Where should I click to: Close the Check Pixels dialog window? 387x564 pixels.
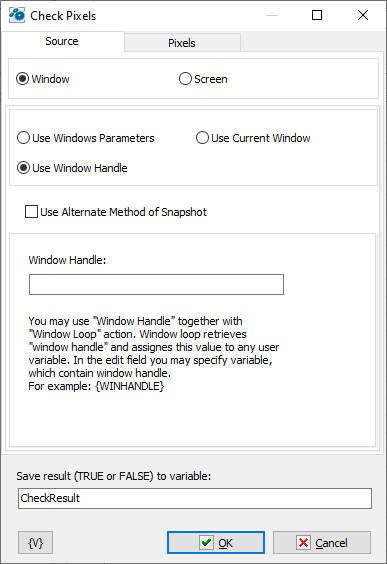[363, 15]
